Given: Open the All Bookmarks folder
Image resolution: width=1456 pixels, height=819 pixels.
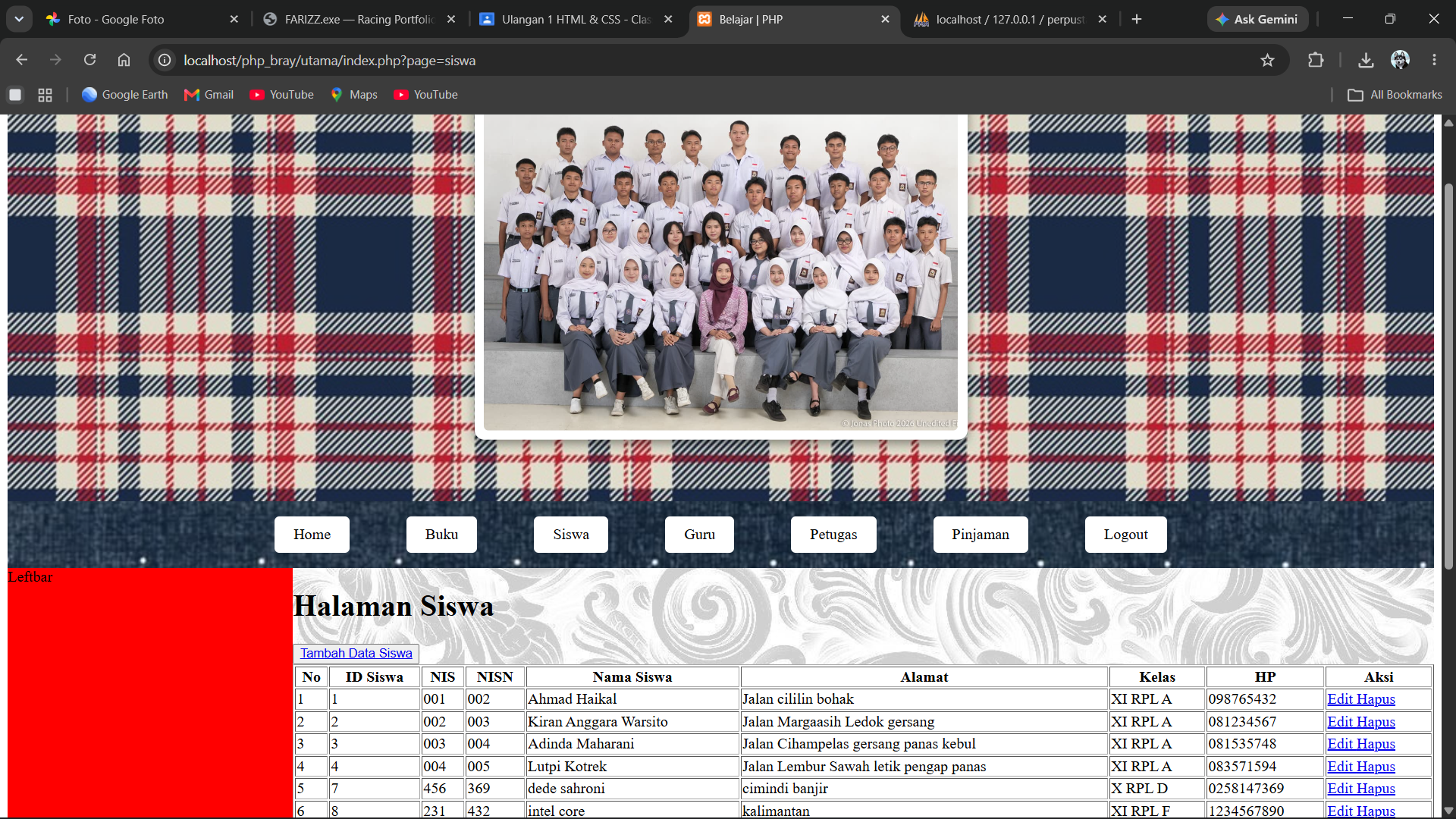Looking at the screenshot, I should 1395,95.
